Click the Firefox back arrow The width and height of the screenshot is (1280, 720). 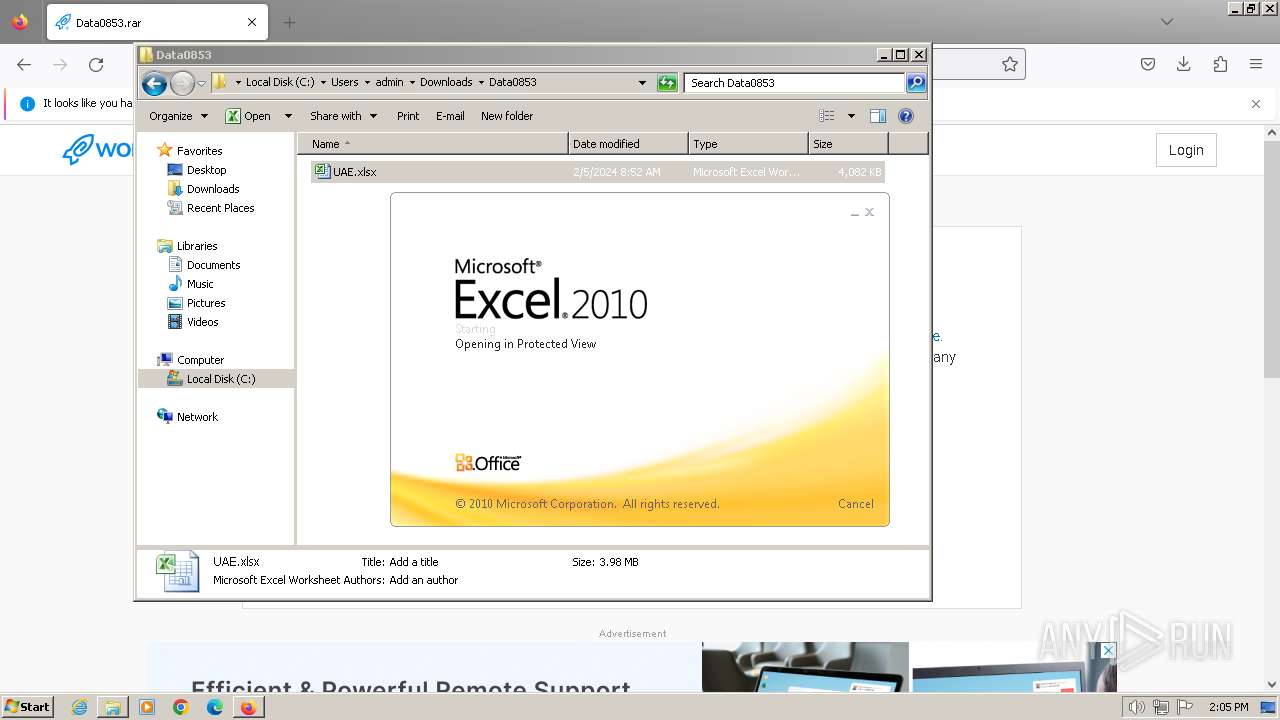[x=24, y=64]
